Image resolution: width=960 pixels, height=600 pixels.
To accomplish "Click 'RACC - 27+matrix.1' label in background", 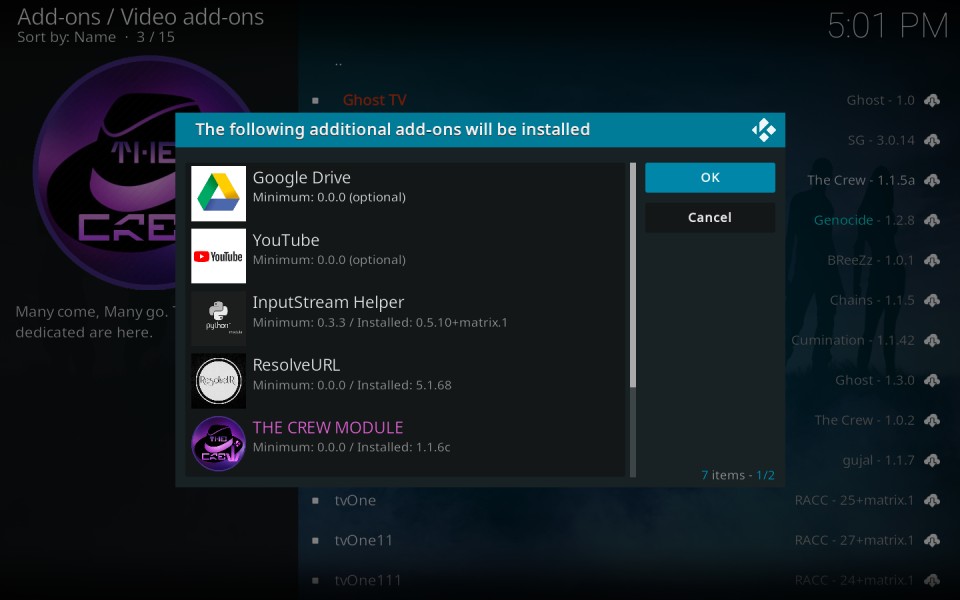I will click(854, 540).
